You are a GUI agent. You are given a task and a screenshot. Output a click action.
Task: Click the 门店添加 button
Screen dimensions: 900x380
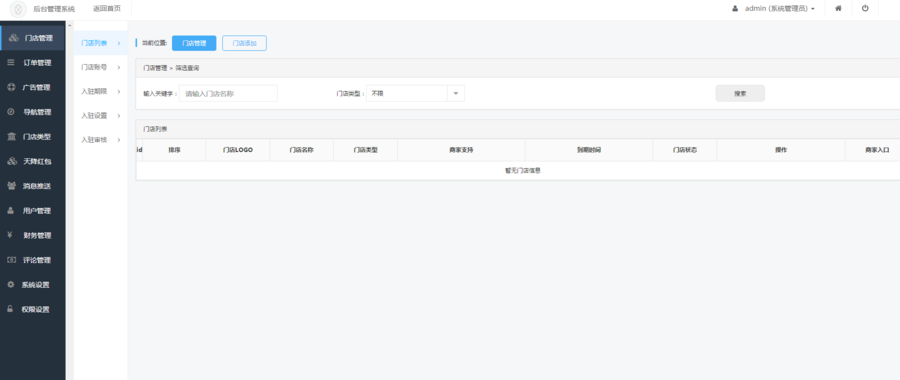[245, 43]
